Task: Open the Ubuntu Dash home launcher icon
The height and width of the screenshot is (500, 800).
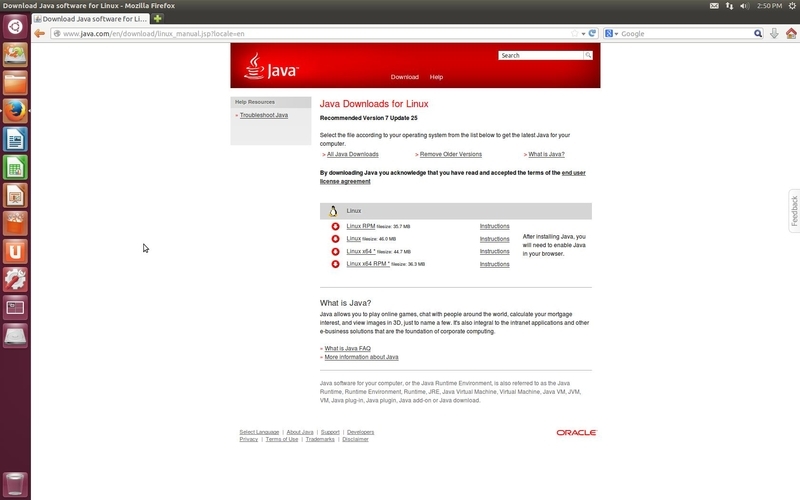Action: pyautogui.click(x=15, y=27)
